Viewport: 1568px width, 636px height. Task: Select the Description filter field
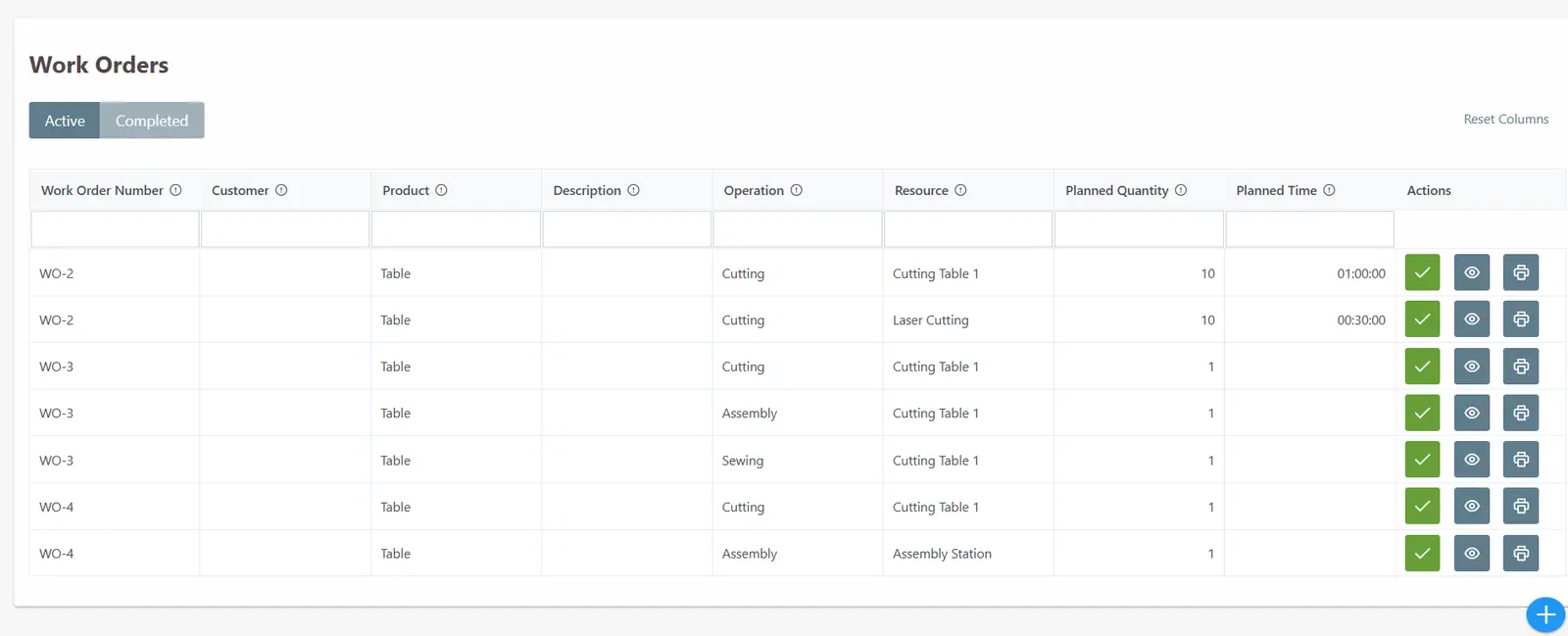(x=627, y=229)
